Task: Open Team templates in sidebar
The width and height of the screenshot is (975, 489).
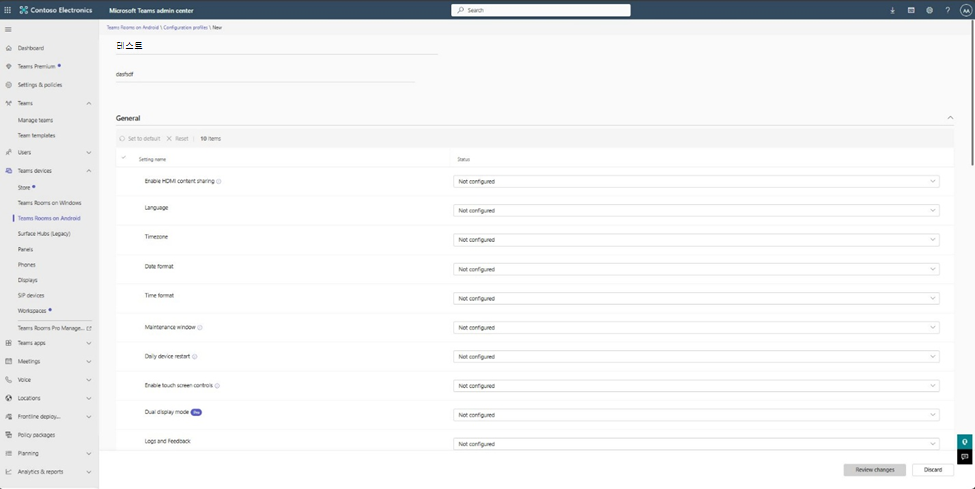Action: (x=36, y=135)
